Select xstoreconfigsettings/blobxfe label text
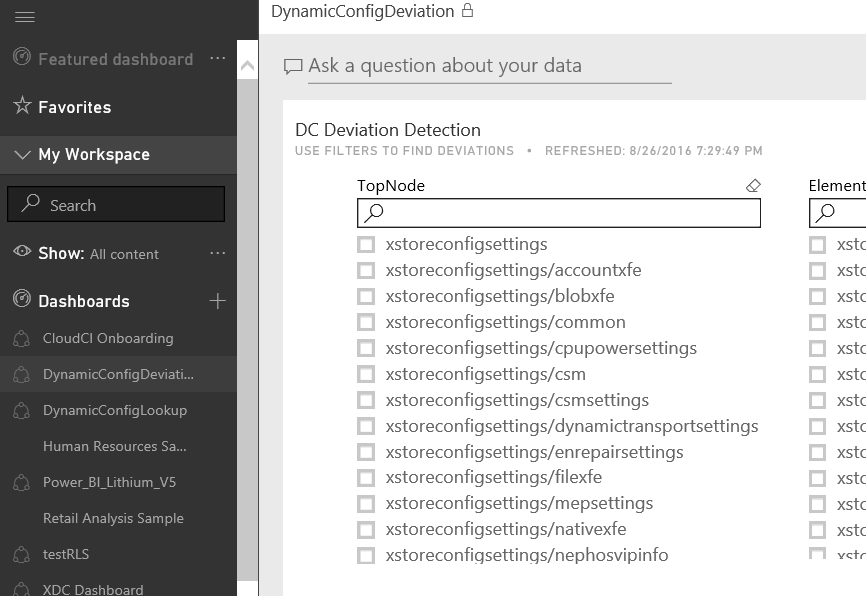 pyautogui.click(x=500, y=296)
